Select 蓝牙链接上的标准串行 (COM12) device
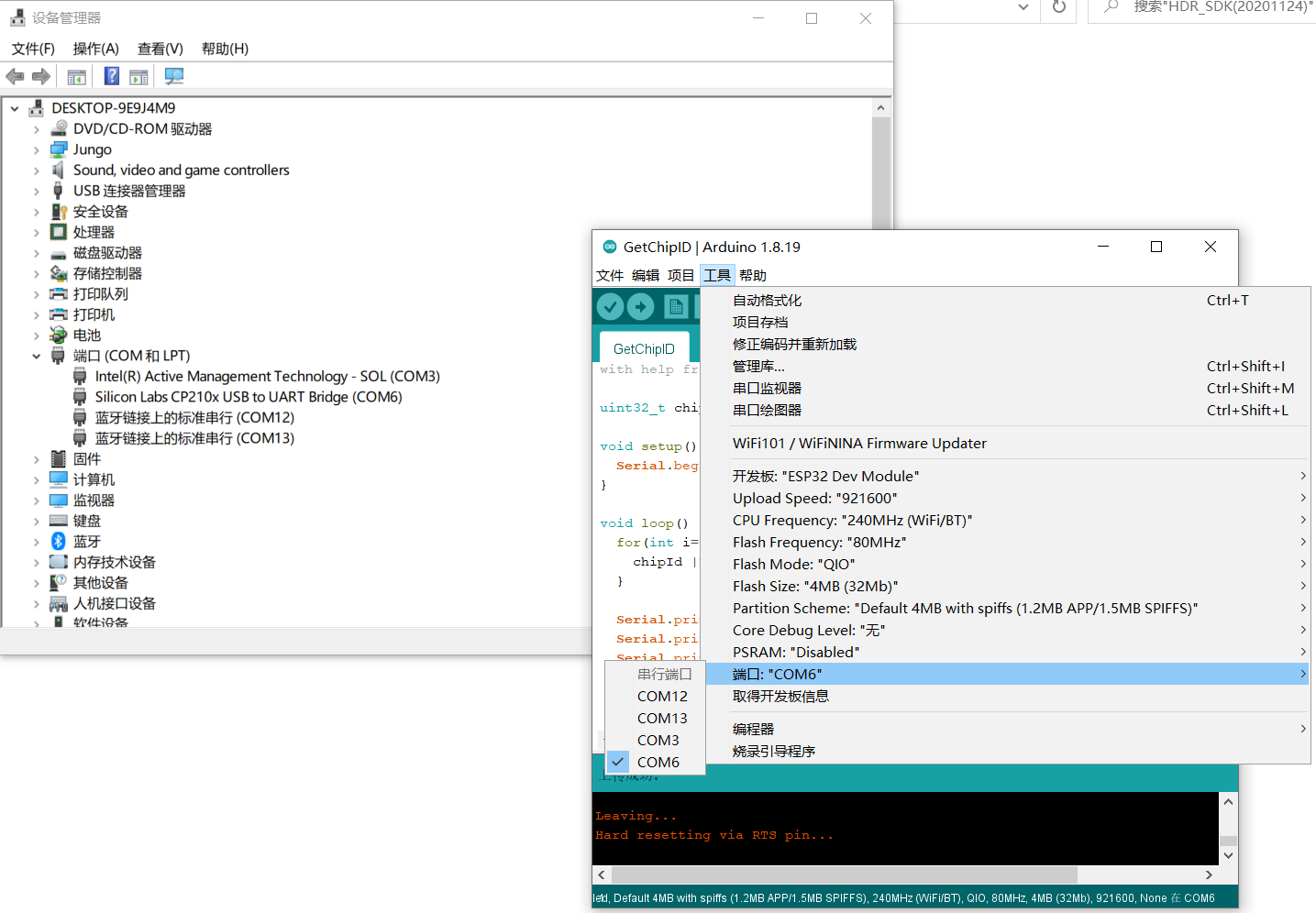This screenshot has width=1316, height=913. pyautogui.click(x=194, y=418)
